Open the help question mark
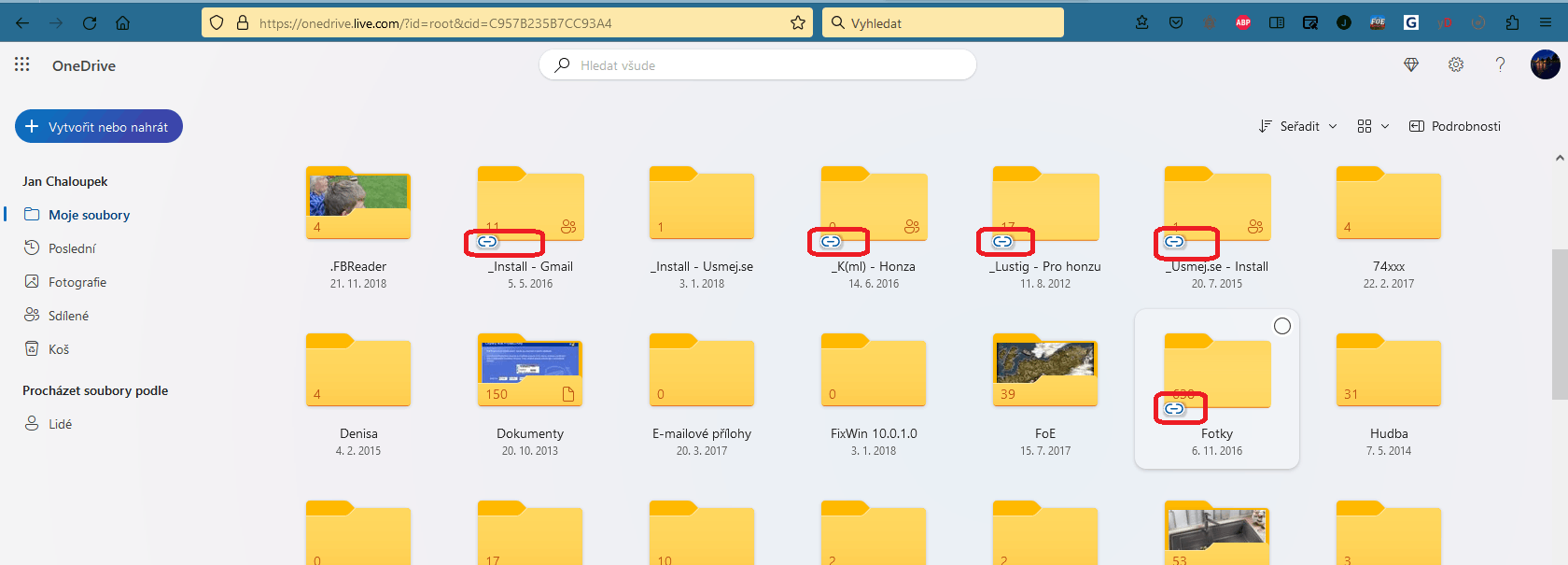The height and width of the screenshot is (565, 1568). coord(1500,64)
